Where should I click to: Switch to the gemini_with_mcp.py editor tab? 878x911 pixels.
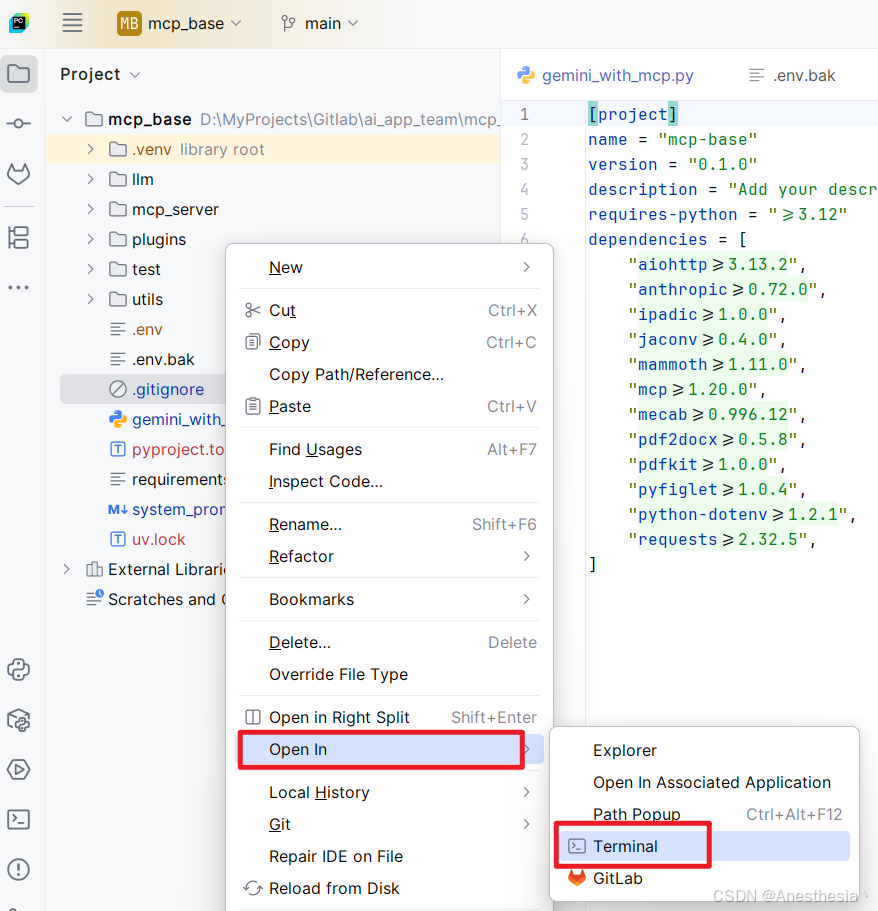605,75
